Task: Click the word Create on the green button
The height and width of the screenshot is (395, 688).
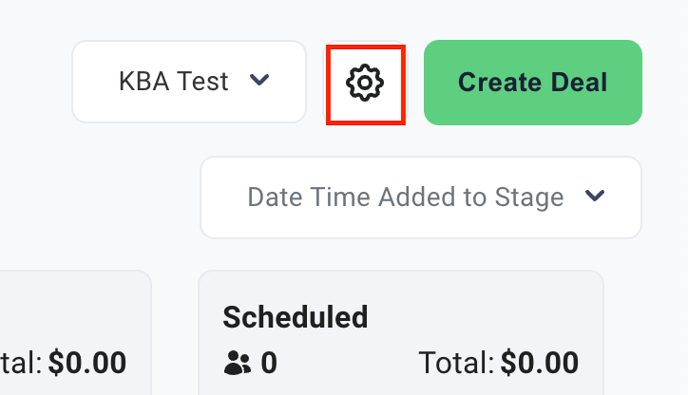Action: tap(499, 82)
